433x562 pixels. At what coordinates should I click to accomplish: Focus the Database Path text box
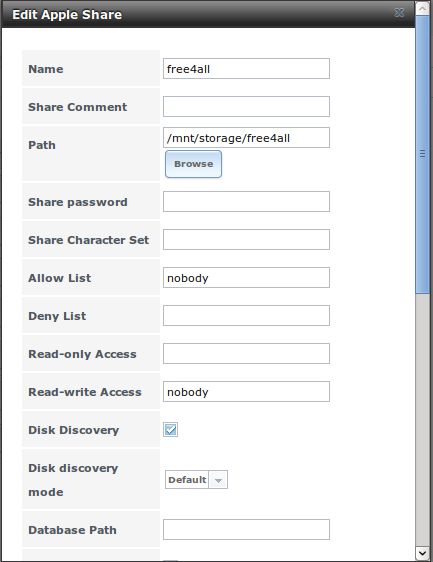click(246, 529)
